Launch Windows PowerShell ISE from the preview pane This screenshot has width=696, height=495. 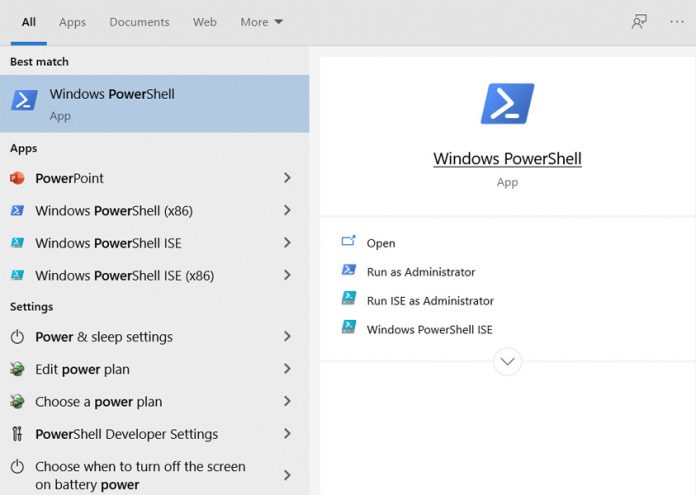pyautogui.click(x=430, y=329)
